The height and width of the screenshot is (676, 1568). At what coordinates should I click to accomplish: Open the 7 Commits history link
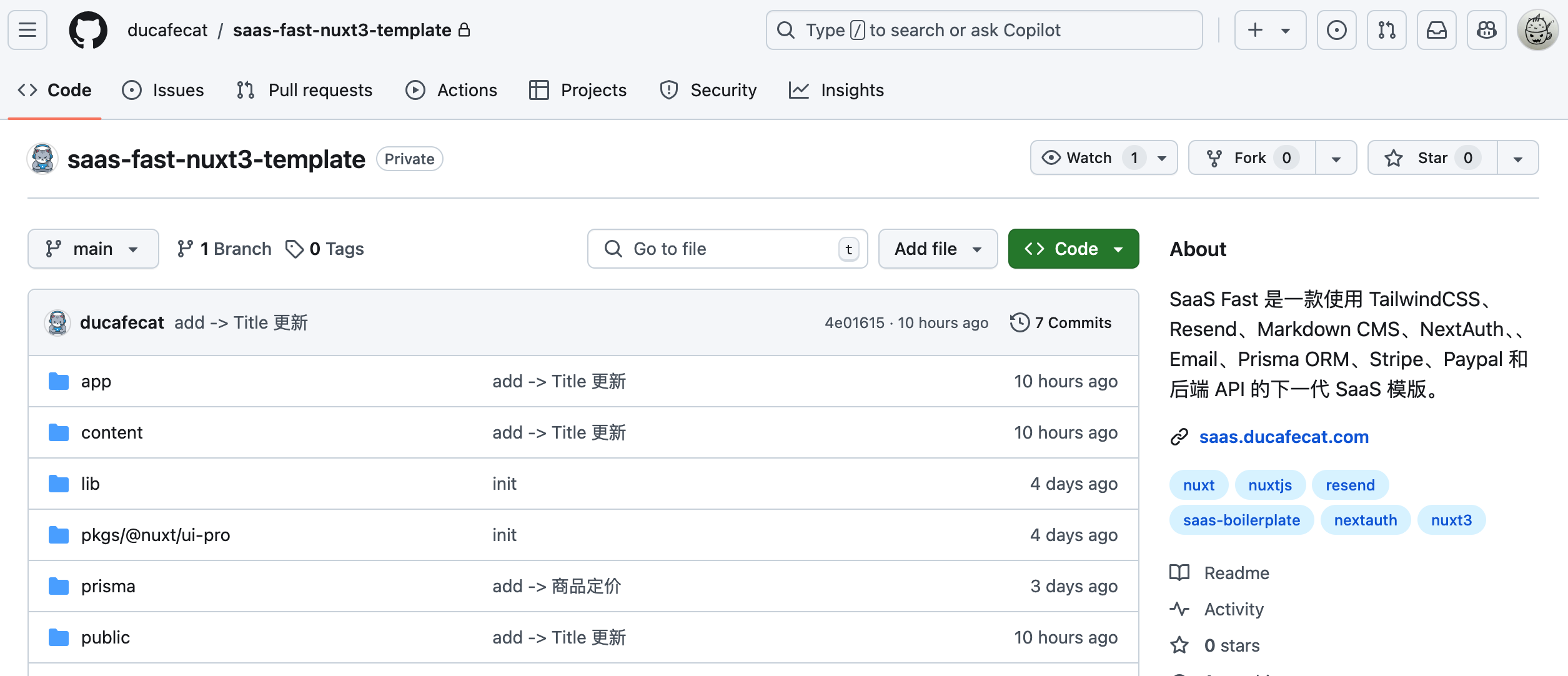pyautogui.click(x=1061, y=322)
